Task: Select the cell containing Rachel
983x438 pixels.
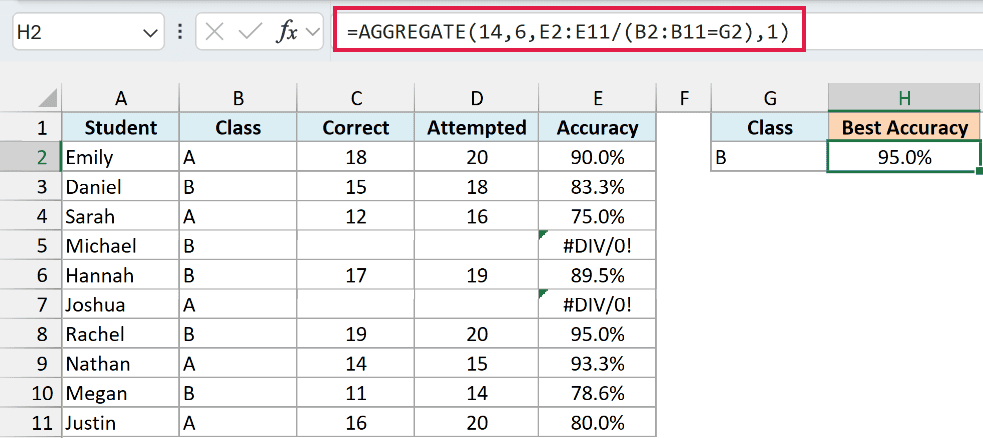Action: (x=120, y=334)
